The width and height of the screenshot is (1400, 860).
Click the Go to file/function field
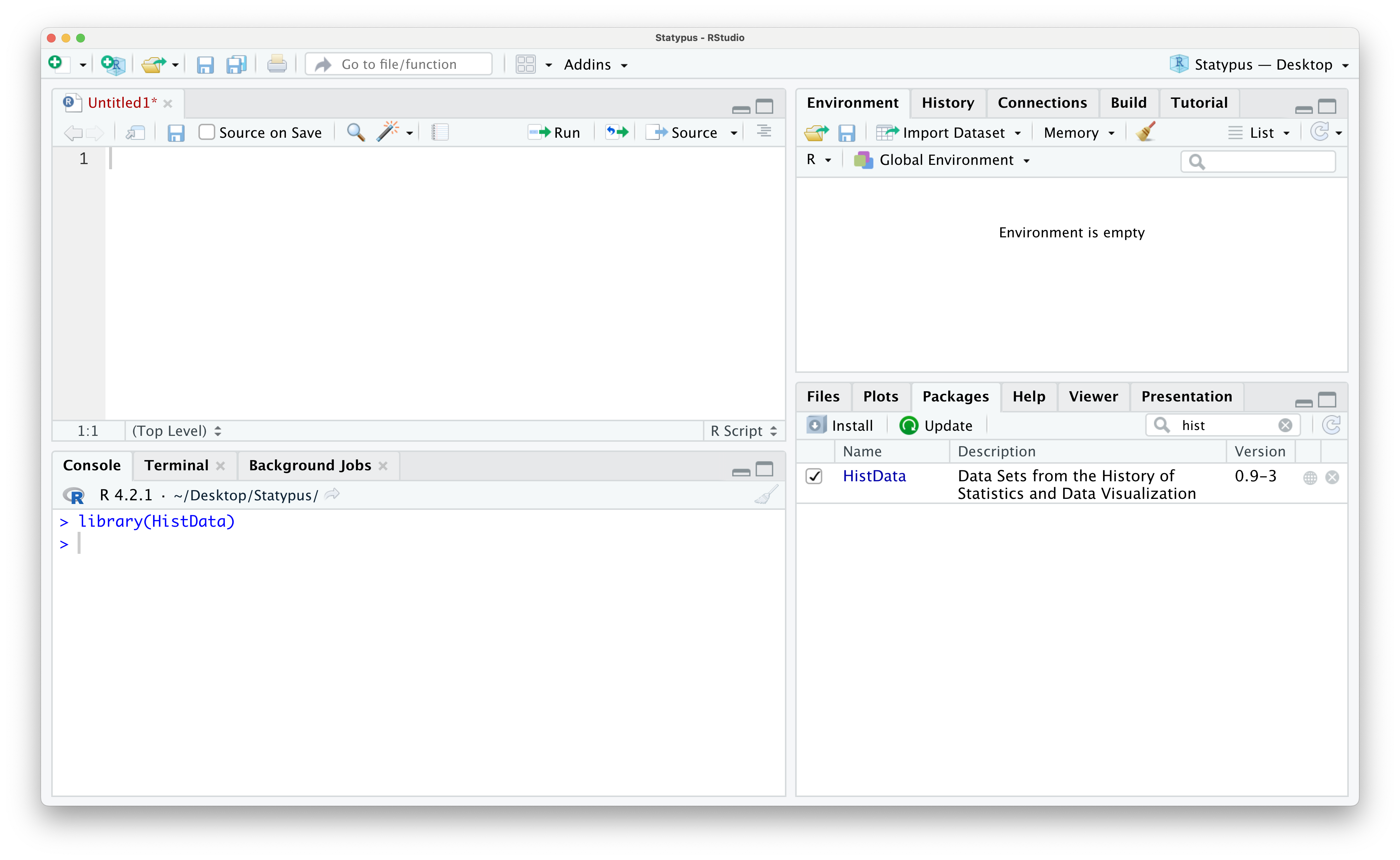point(399,64)
